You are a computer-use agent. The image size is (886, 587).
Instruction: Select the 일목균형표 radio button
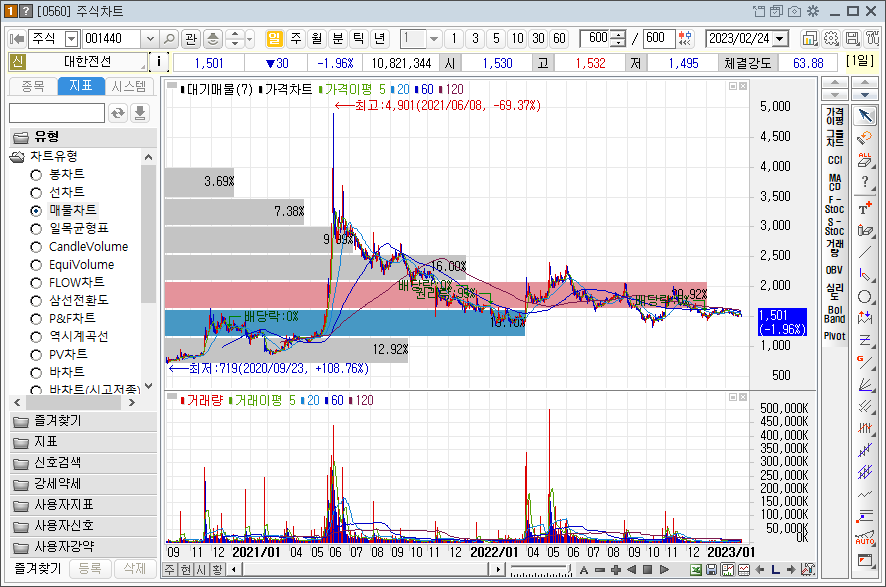tap(36, 229)
